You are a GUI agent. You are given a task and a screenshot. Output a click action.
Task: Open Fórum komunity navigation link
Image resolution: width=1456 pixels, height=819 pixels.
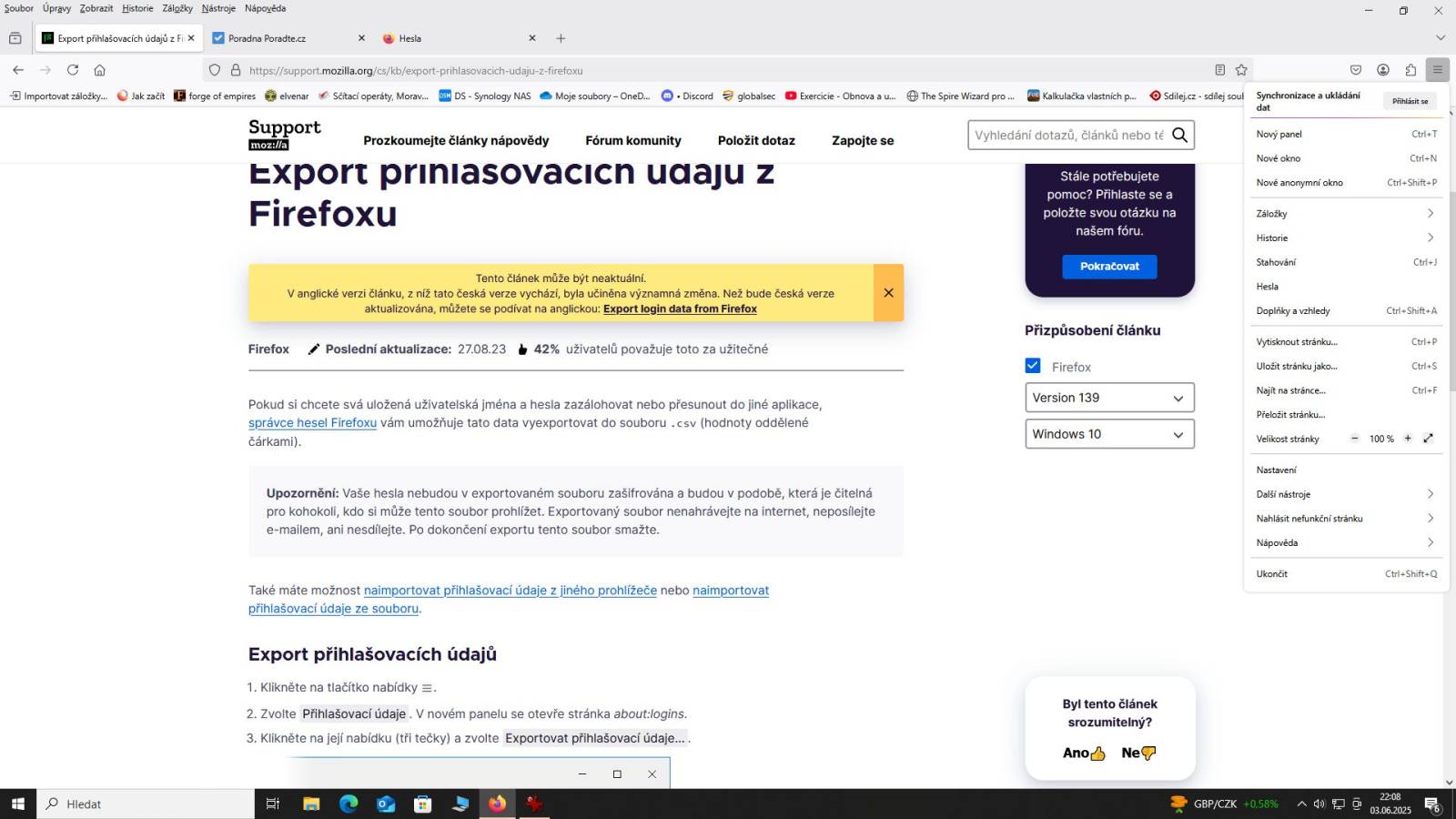[633, 140]
